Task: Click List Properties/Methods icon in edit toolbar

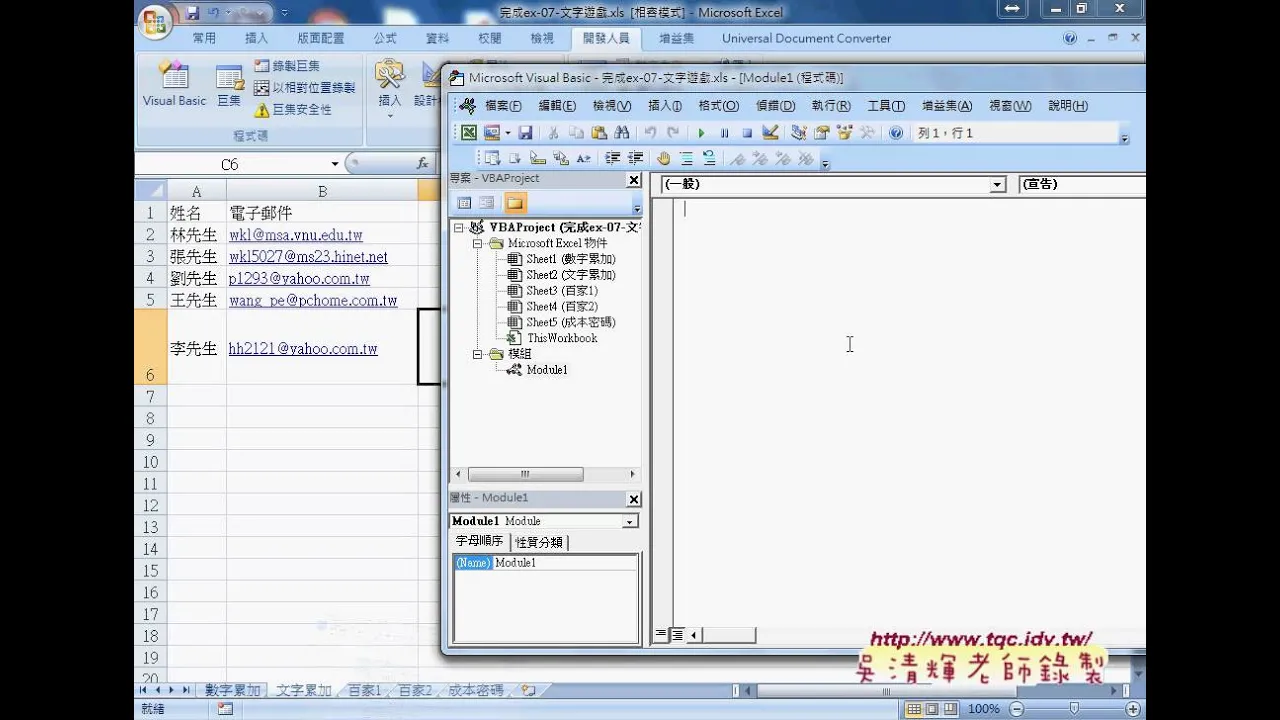Action: coord(492,158)
